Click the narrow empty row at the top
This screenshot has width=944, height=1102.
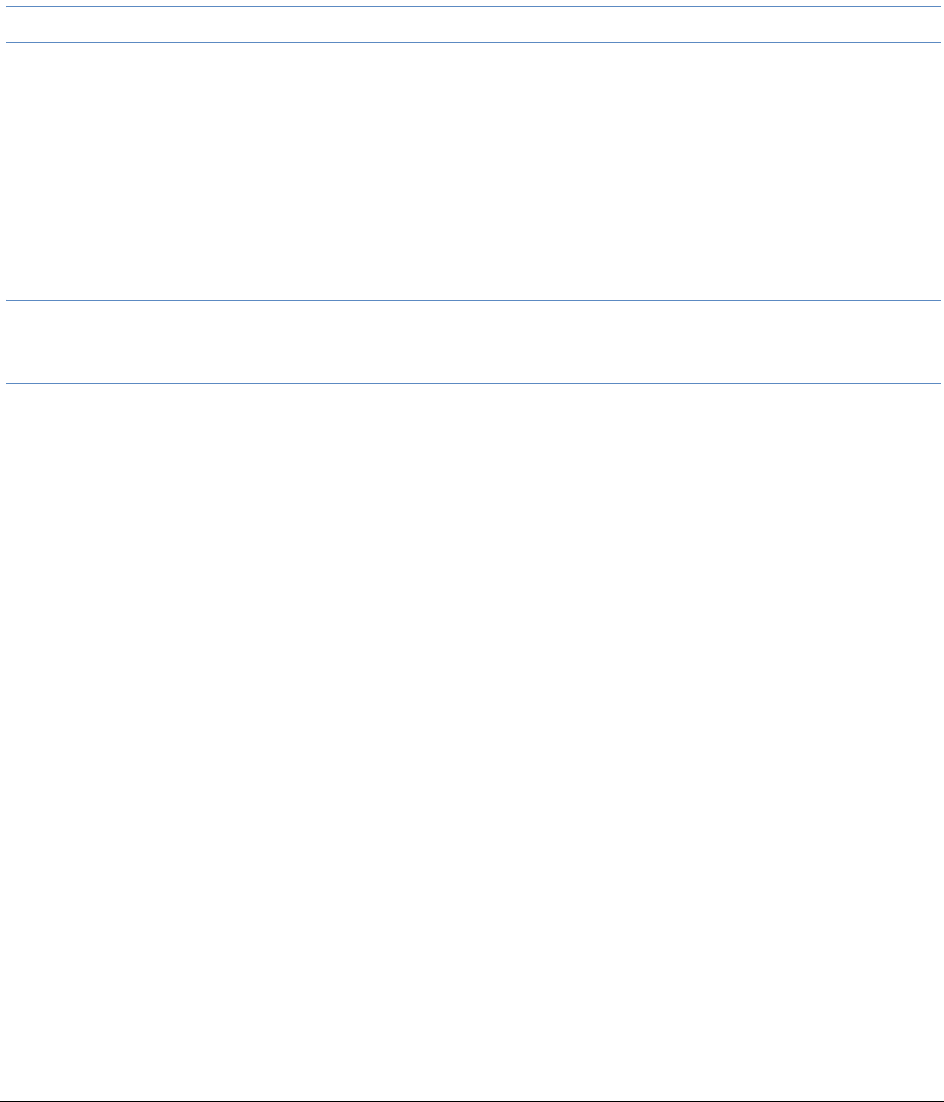point(472,25)
